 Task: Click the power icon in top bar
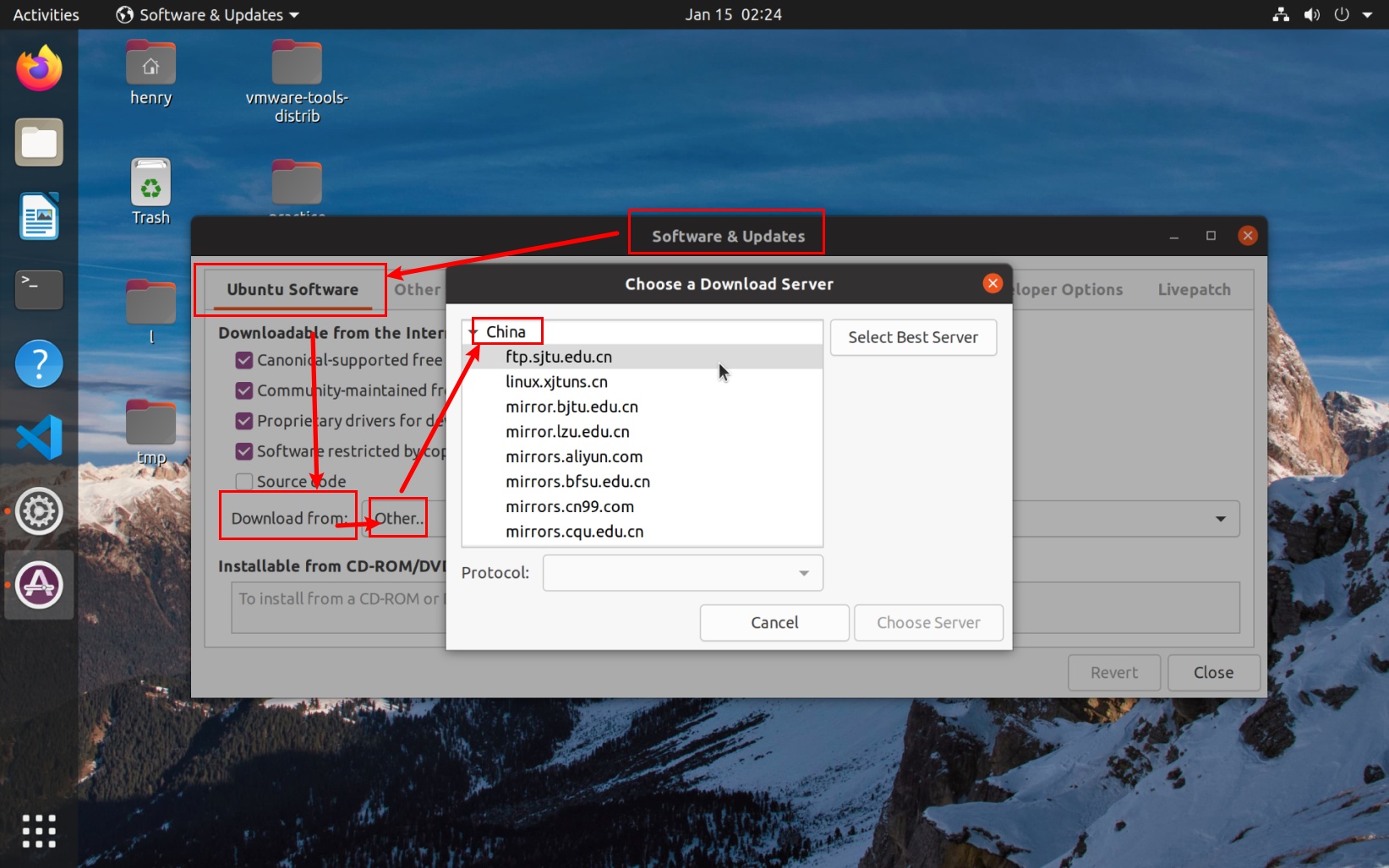pyautogui.click(x=1342, y=14)
